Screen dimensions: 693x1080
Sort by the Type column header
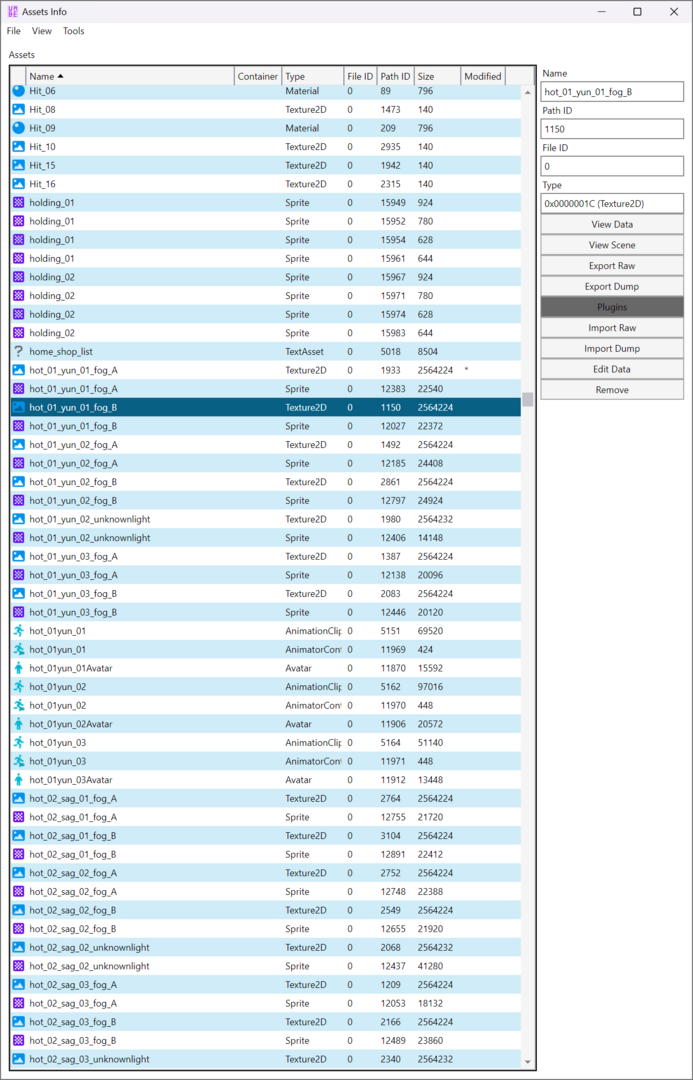click(313, 76)
